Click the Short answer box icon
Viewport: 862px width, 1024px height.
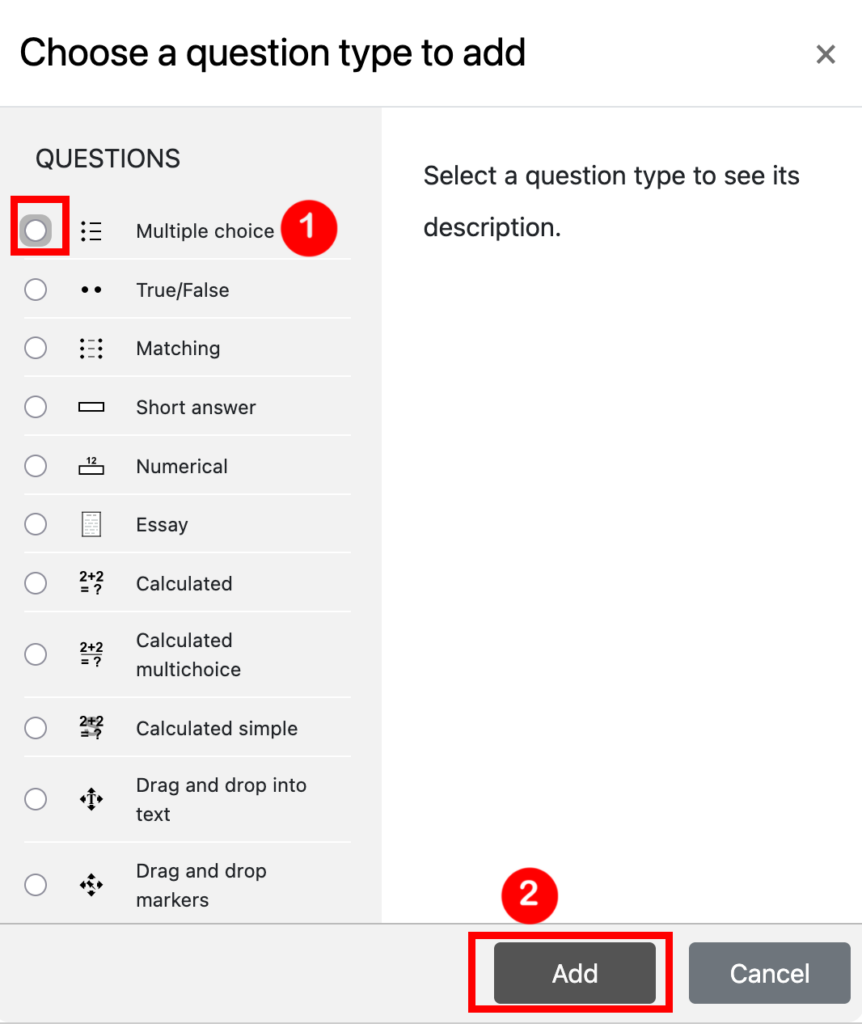91,407
